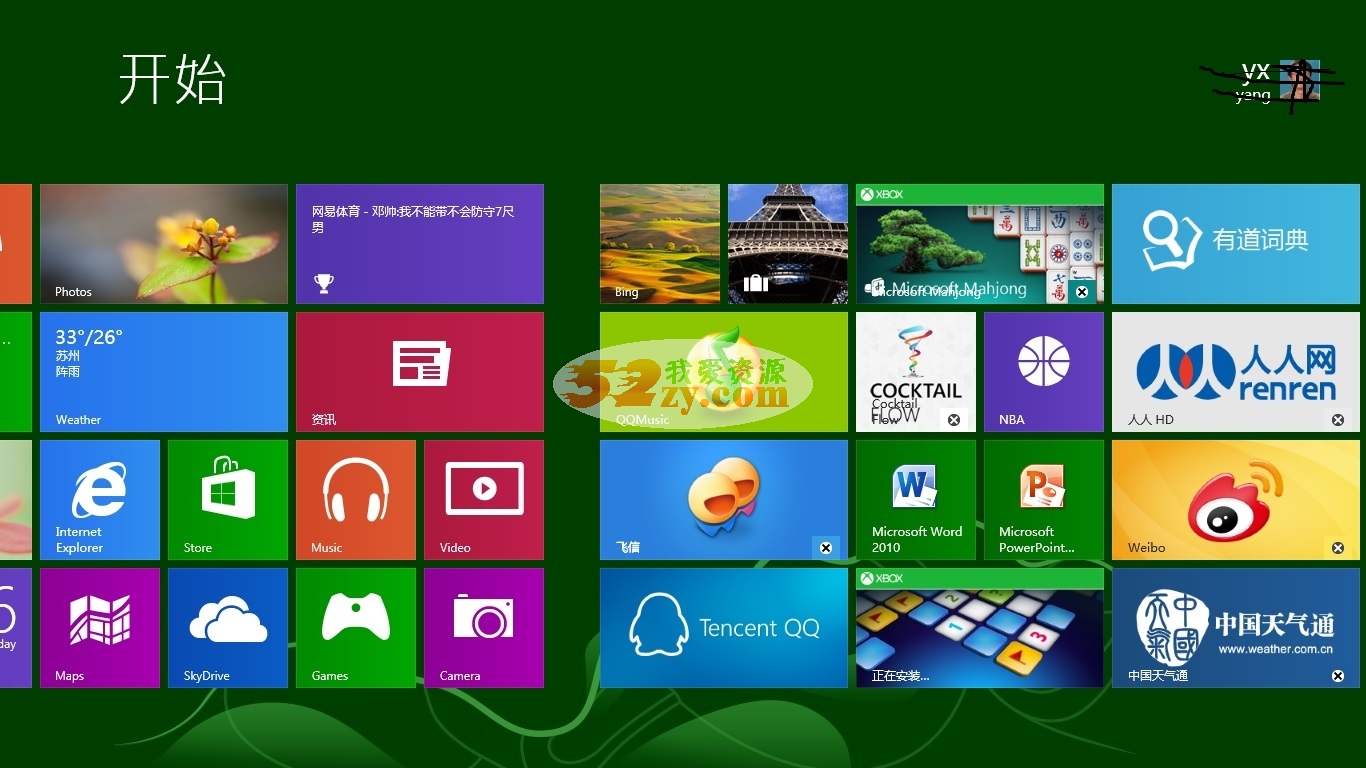The image size is (1366, 768).
Task: Open the Camera tile
Action: point(484,628)
